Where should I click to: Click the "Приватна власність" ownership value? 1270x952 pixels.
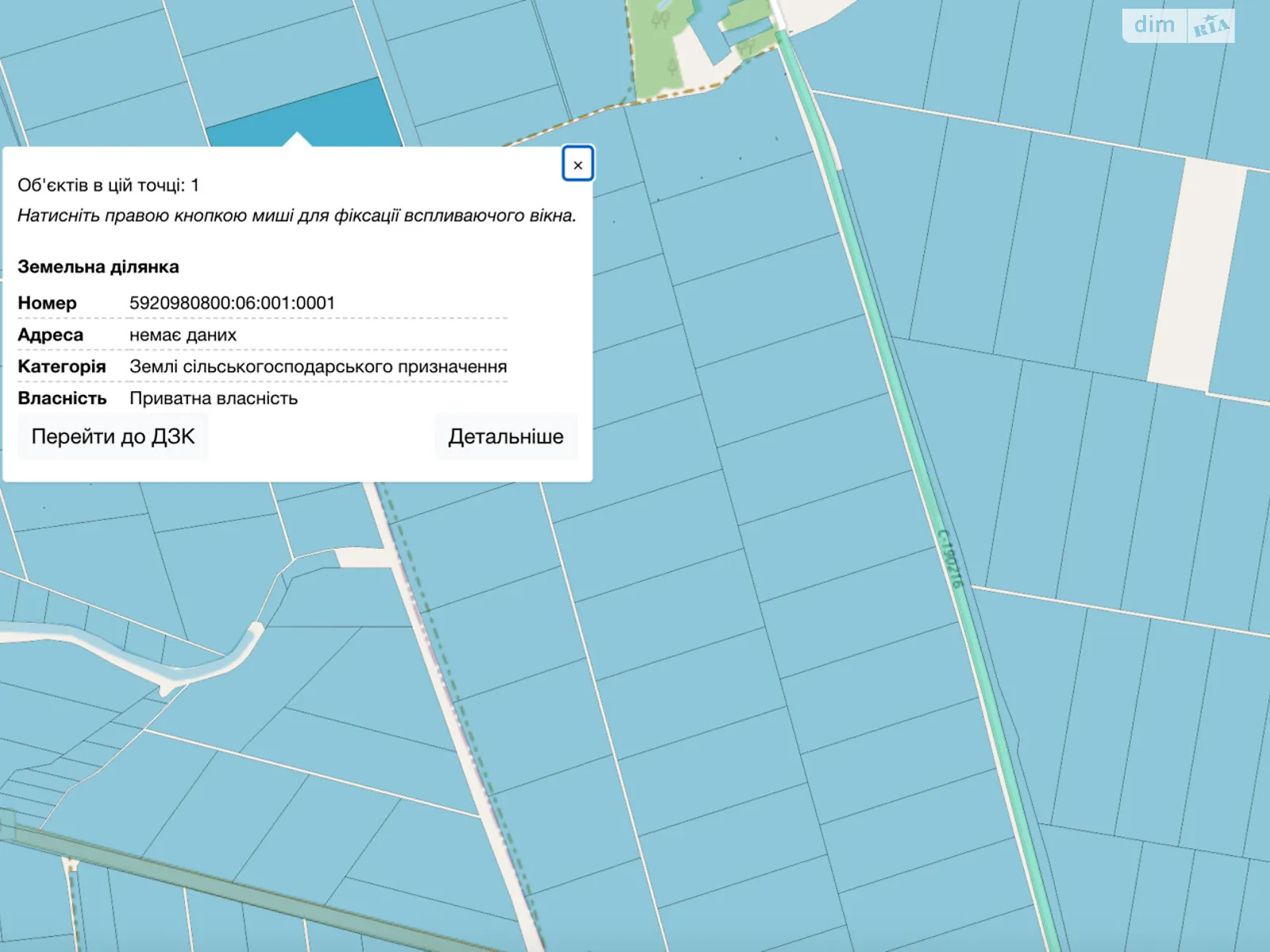(x=214, y=398)
